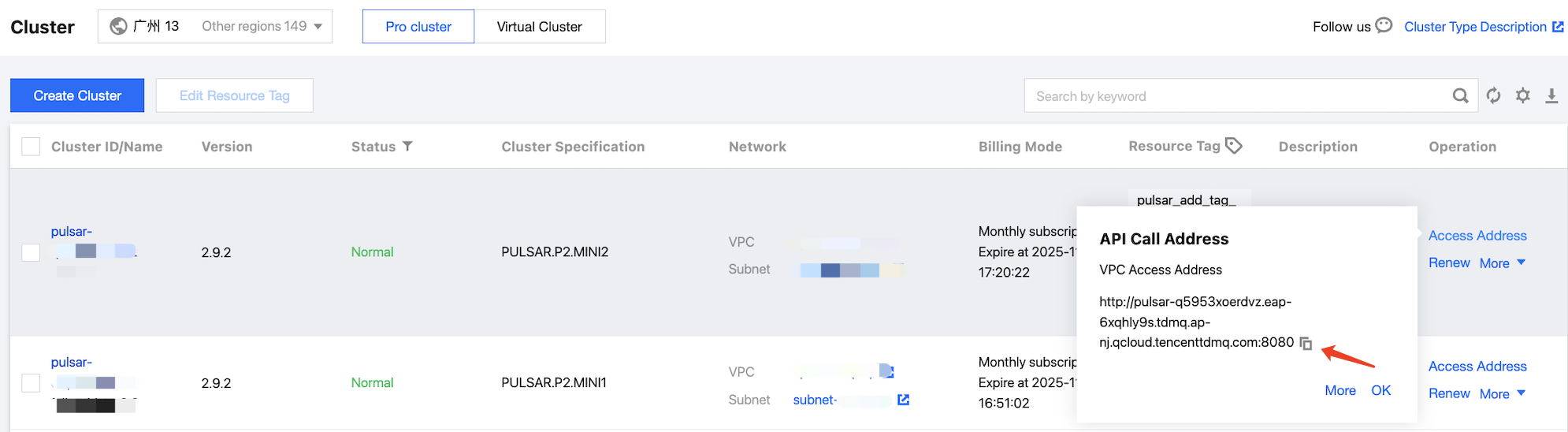Open subnet external link icon
The height and width of the screenshot is (432, 1568).
tap(903, 400)
